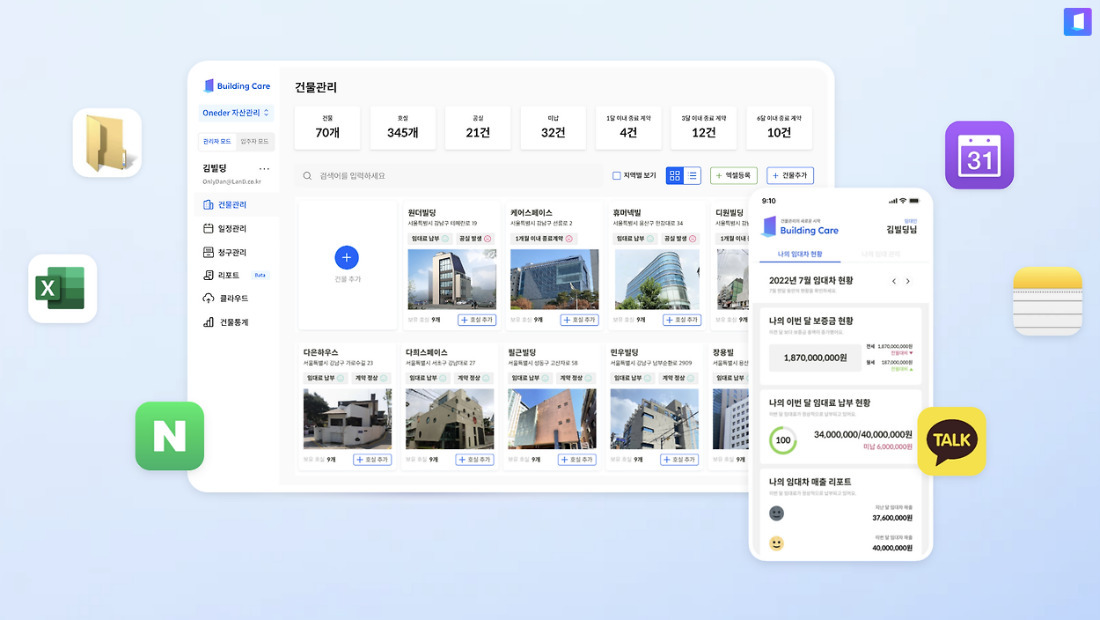Switch to 관리자 모드 tab
This screenshot has width=1100, height=620.
pos(217,141)
